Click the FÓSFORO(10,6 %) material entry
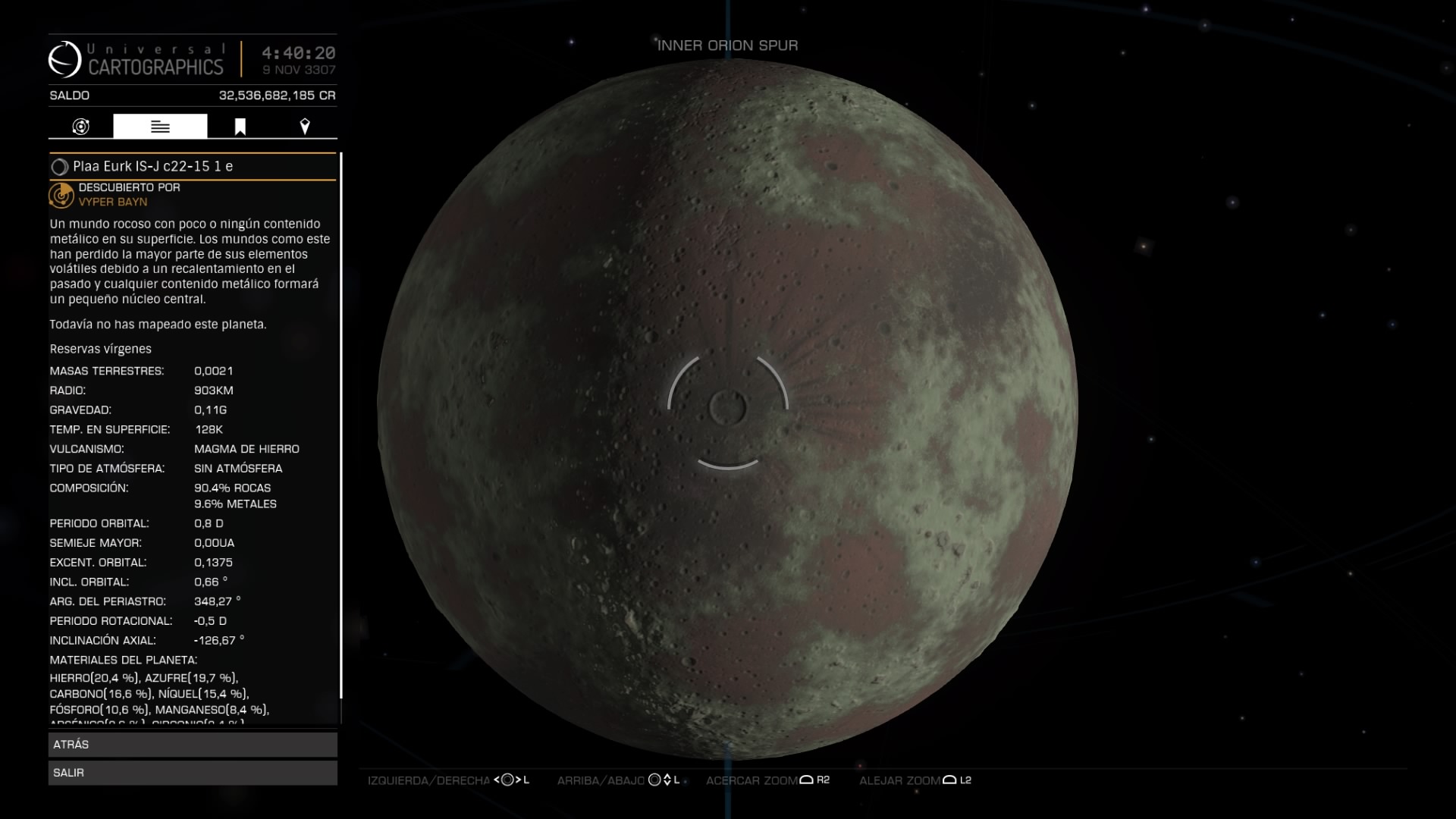The image size is (1456, 819). click(x=99, y=710)
